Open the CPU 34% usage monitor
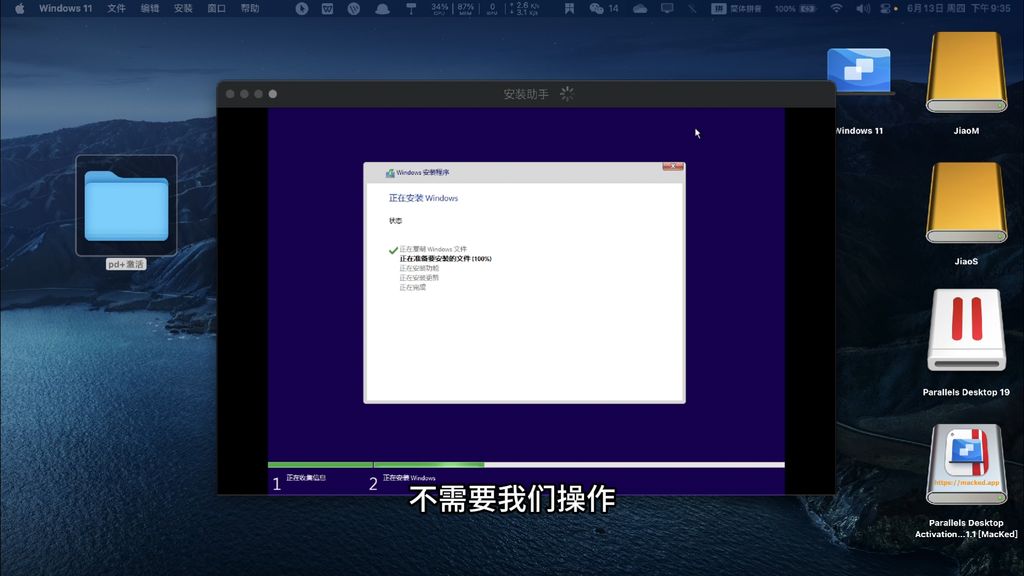Image resolution: width=1024 pixels, height=576 pixels. click(x=440, y=8)
